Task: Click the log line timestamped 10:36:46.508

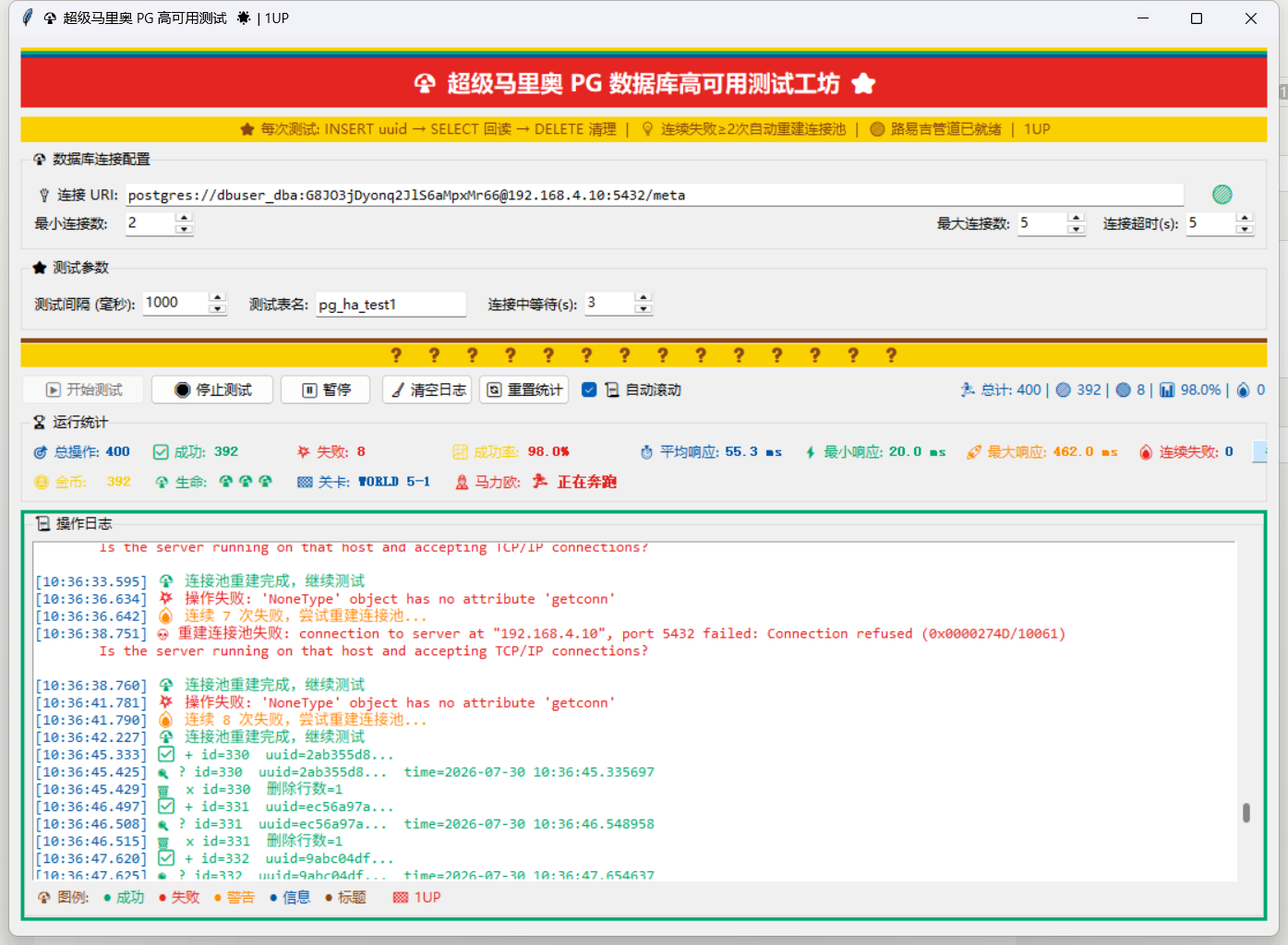Action: [x=344, y=824]
